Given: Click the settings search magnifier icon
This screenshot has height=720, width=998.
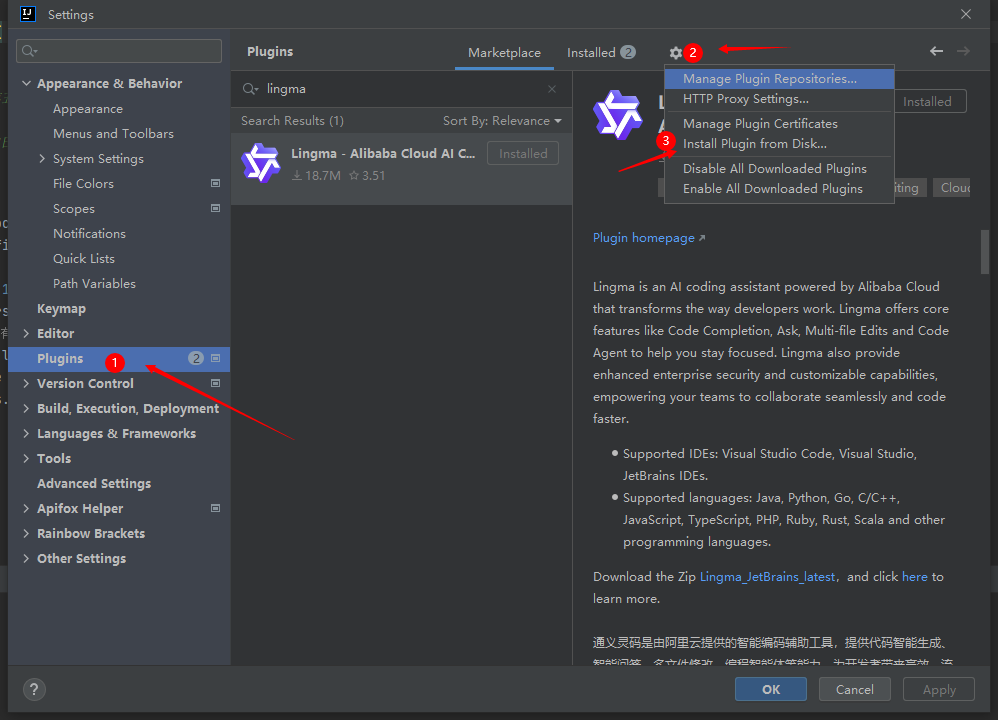Looking at the screenshot, I should tap(29, 51).
